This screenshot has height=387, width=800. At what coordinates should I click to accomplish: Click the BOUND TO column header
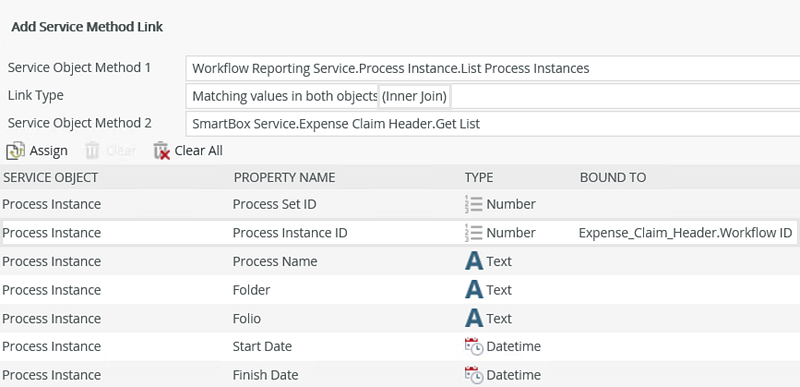(x=613, y=177)
